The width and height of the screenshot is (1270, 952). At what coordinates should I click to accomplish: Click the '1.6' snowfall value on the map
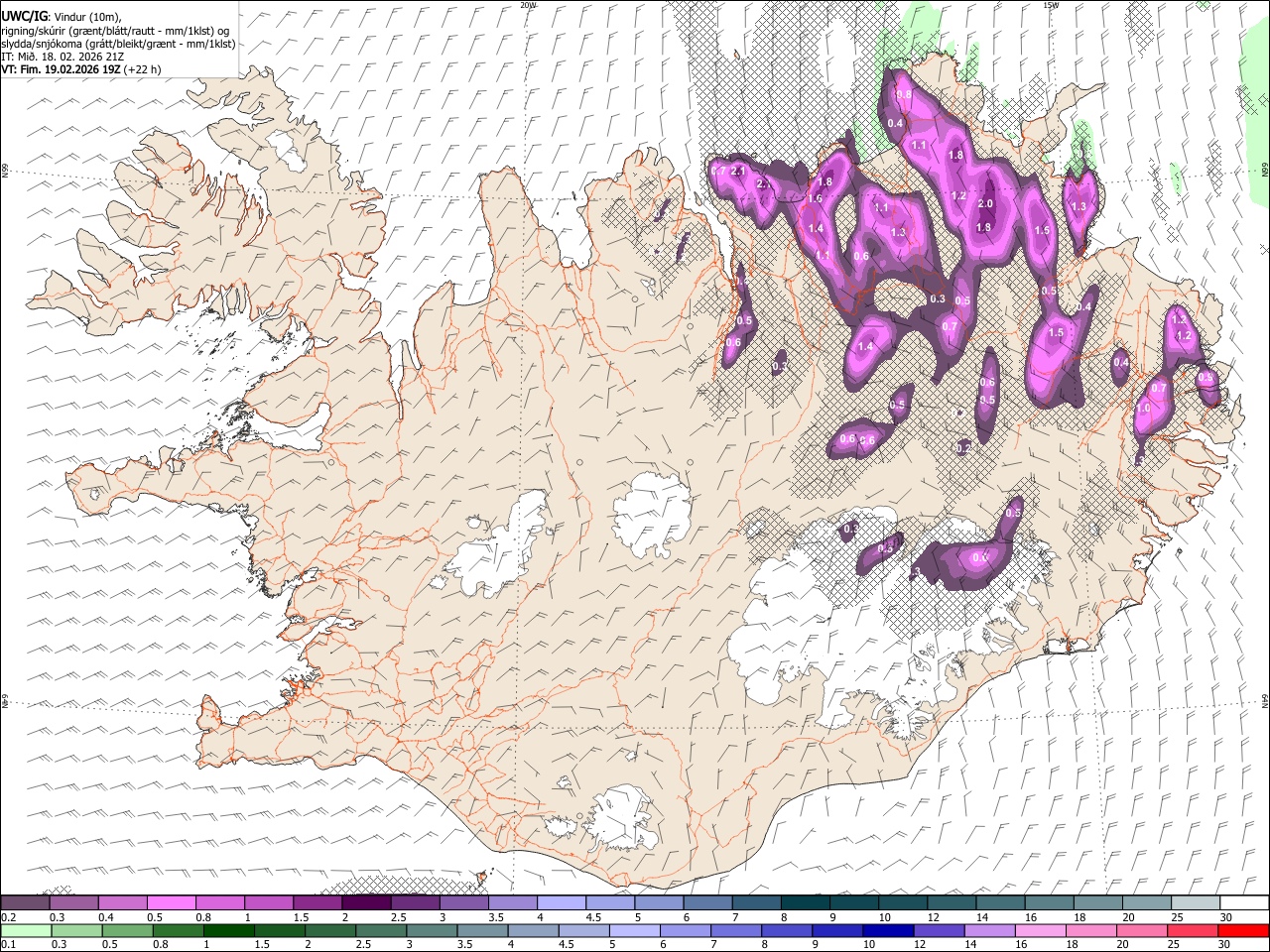(x=816, y=198)
